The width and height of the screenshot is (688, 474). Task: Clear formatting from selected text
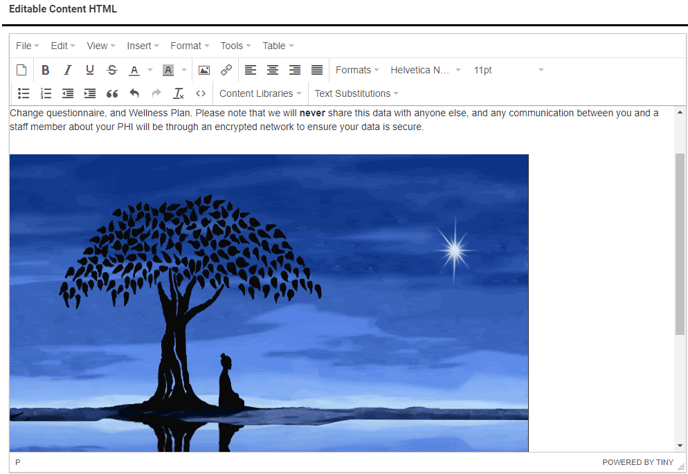pos(178,94)
